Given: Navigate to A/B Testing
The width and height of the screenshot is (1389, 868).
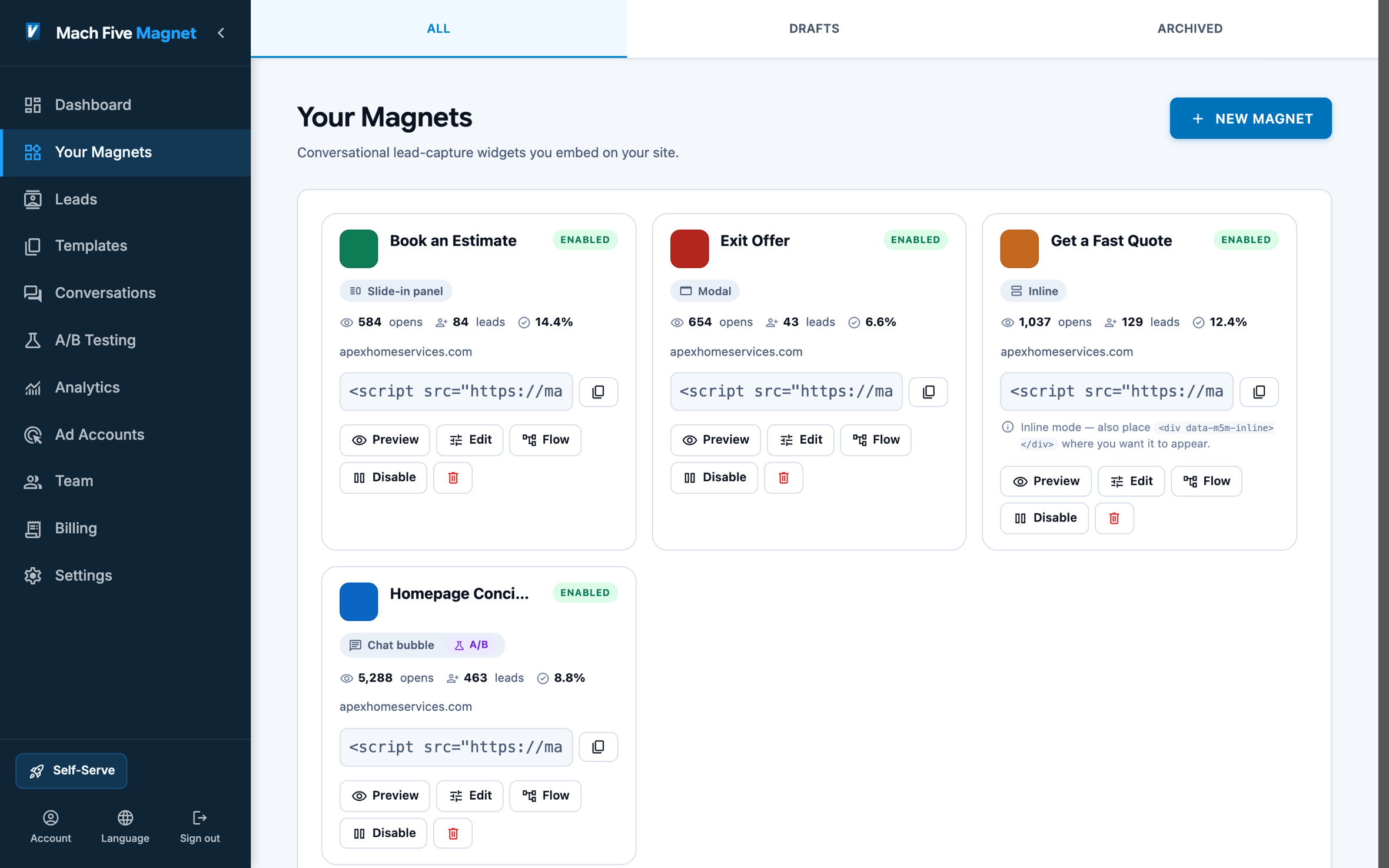Looking at the screenshot, I should [125, 340].
